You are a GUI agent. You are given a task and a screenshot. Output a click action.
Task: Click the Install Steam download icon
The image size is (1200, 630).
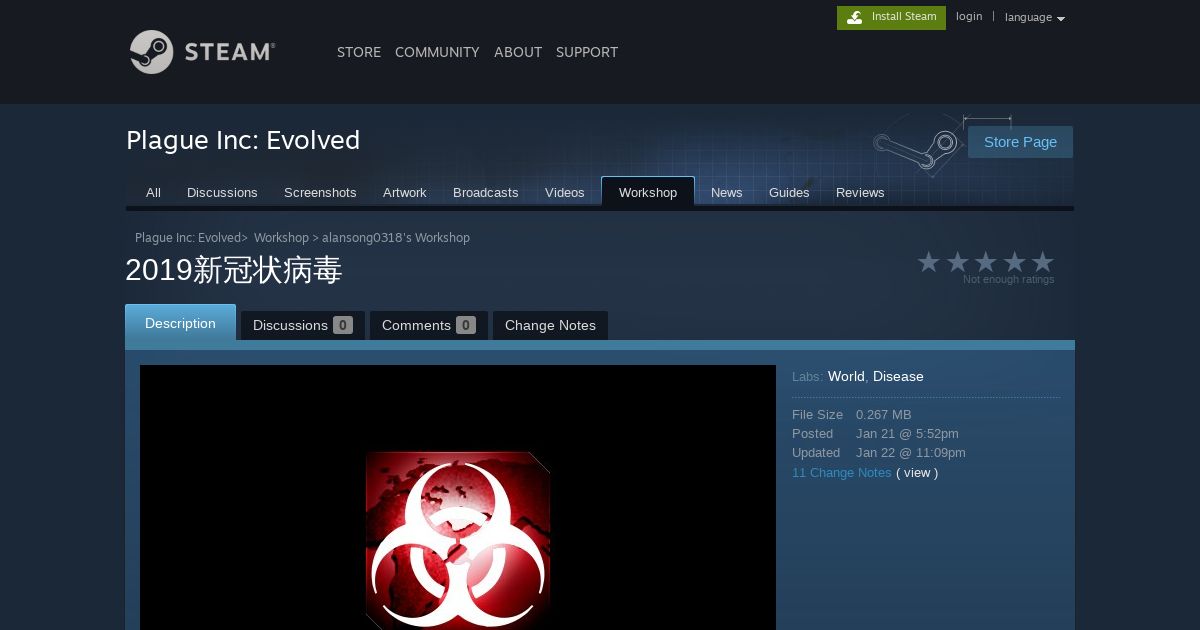(x=855, y=17)
